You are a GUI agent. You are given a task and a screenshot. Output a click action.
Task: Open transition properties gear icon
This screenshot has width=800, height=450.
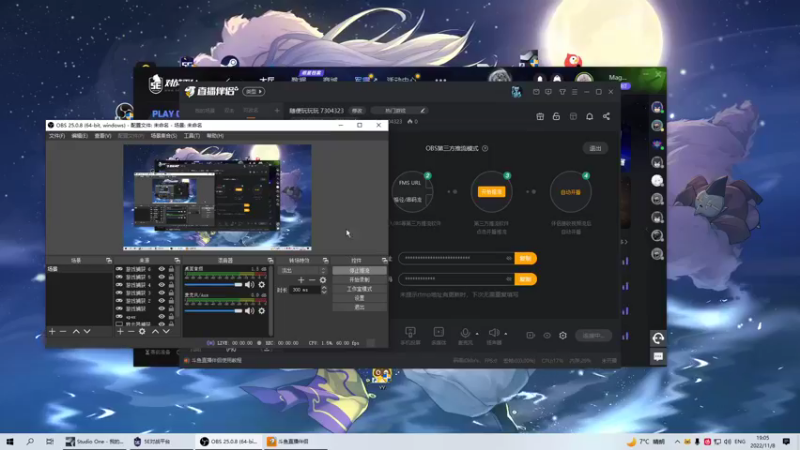tap(323, 280)
